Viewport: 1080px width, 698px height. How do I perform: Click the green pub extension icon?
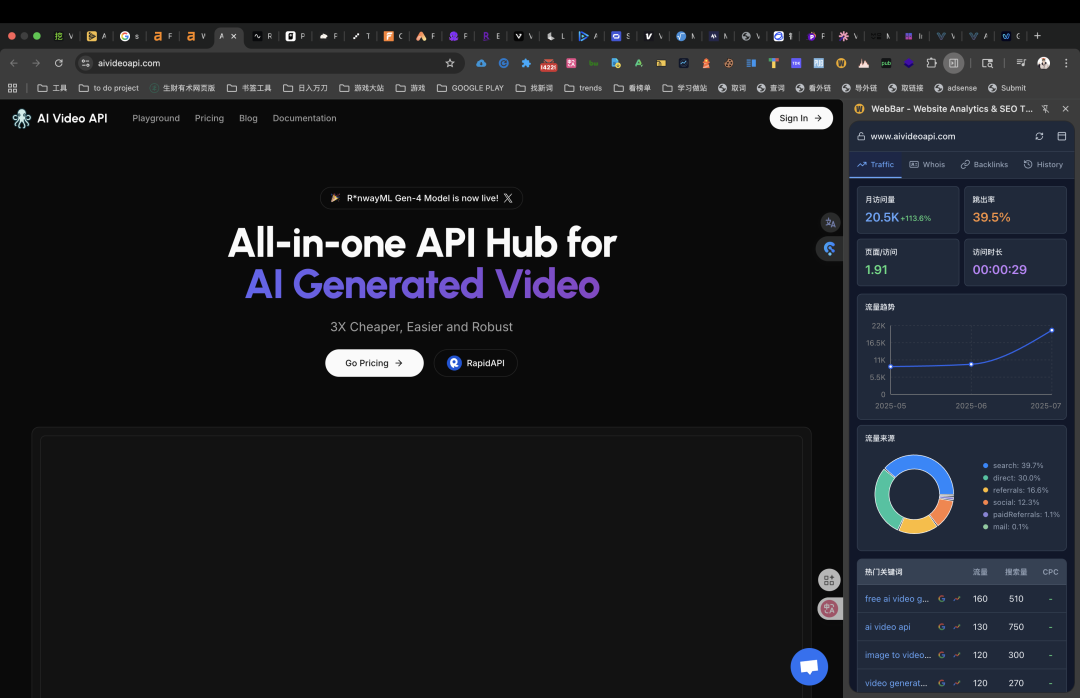[886, 63]
